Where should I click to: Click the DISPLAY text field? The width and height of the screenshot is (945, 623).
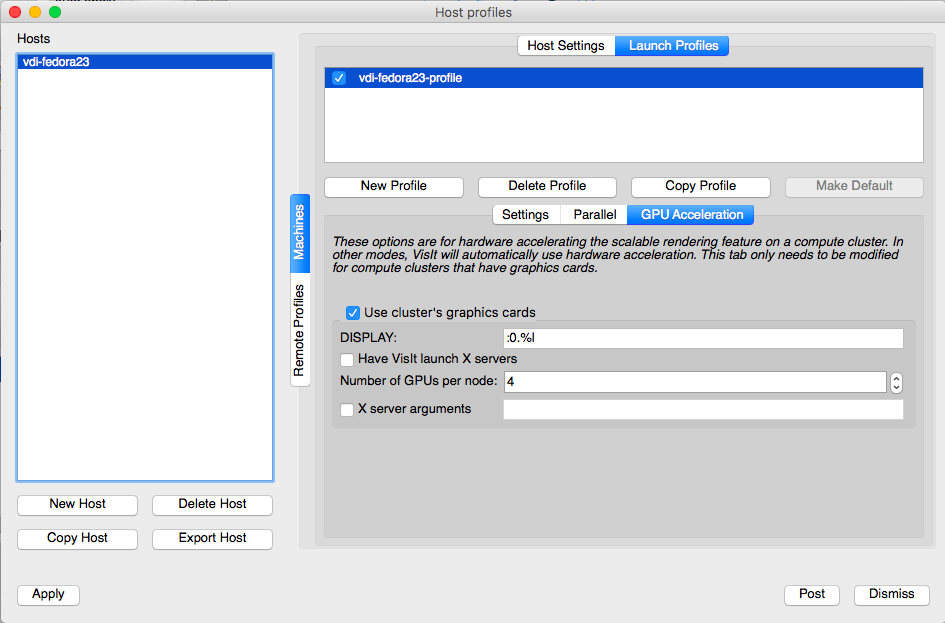point(703,338)
